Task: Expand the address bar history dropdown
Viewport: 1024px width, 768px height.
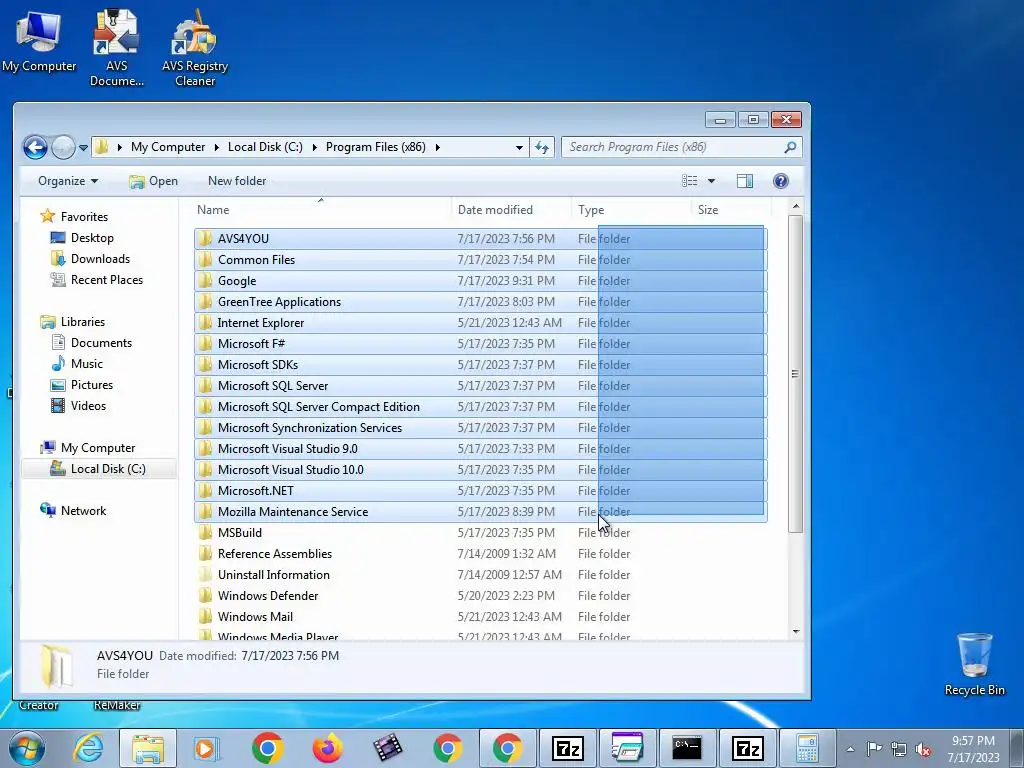Action: (519, 148)
